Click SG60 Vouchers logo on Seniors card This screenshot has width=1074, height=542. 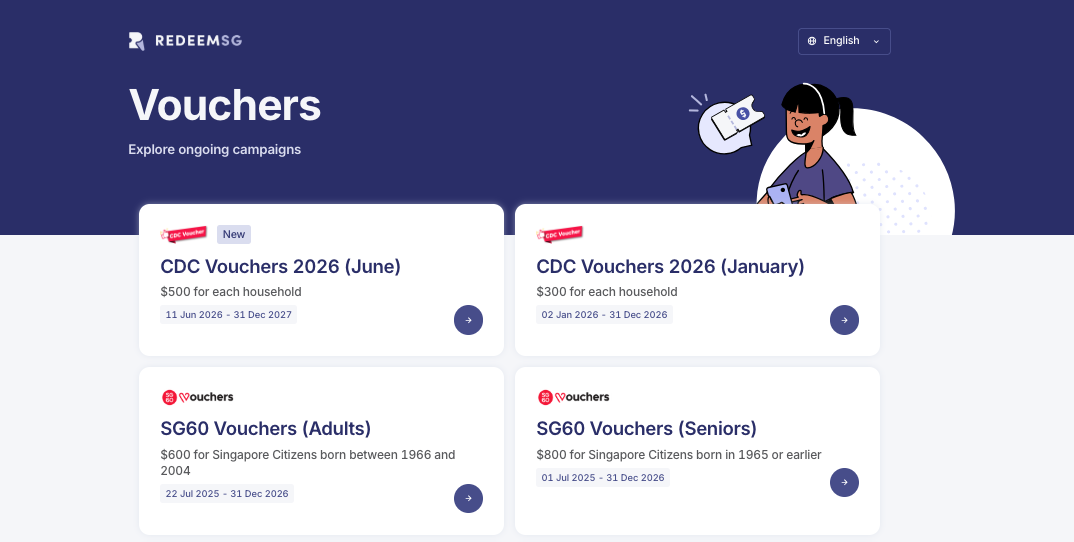(573, 397)
